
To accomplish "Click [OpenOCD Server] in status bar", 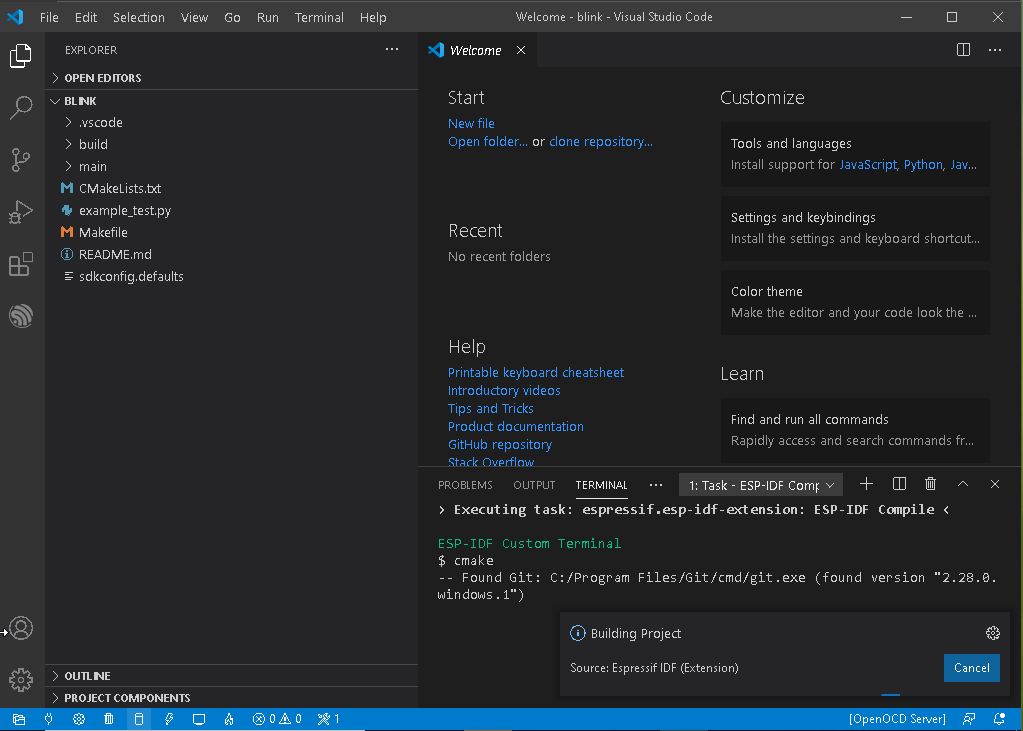I will pos(897,719).
